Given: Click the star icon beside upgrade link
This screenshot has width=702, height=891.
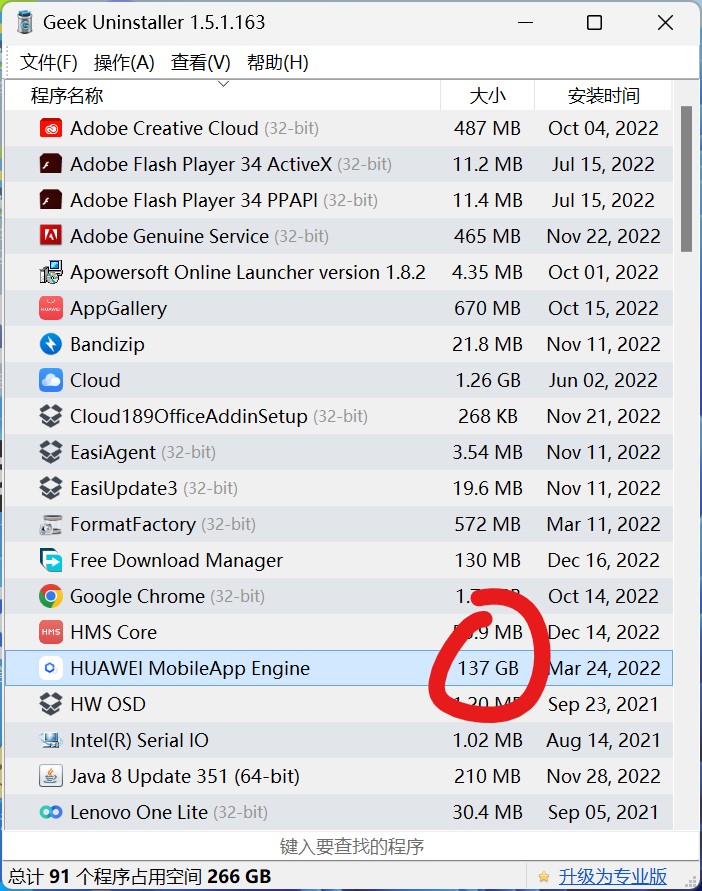Looking at the screenshot, I should (x=543, y=876).
